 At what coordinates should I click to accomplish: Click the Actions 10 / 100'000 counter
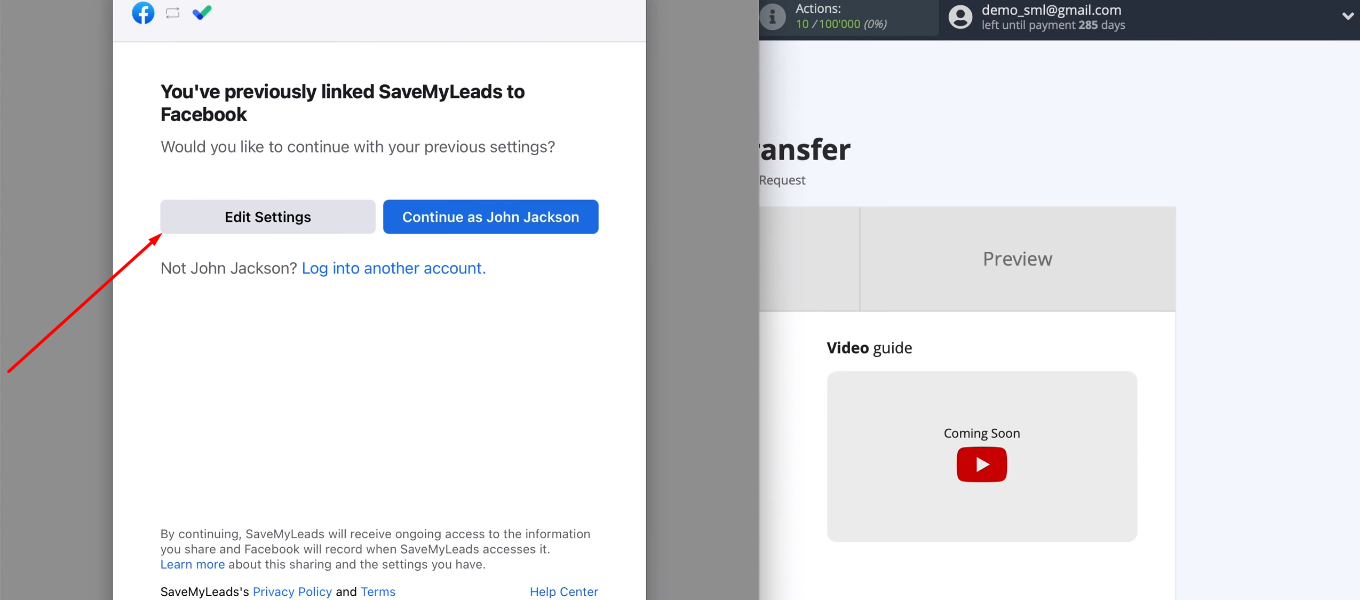tap(842, 16)
